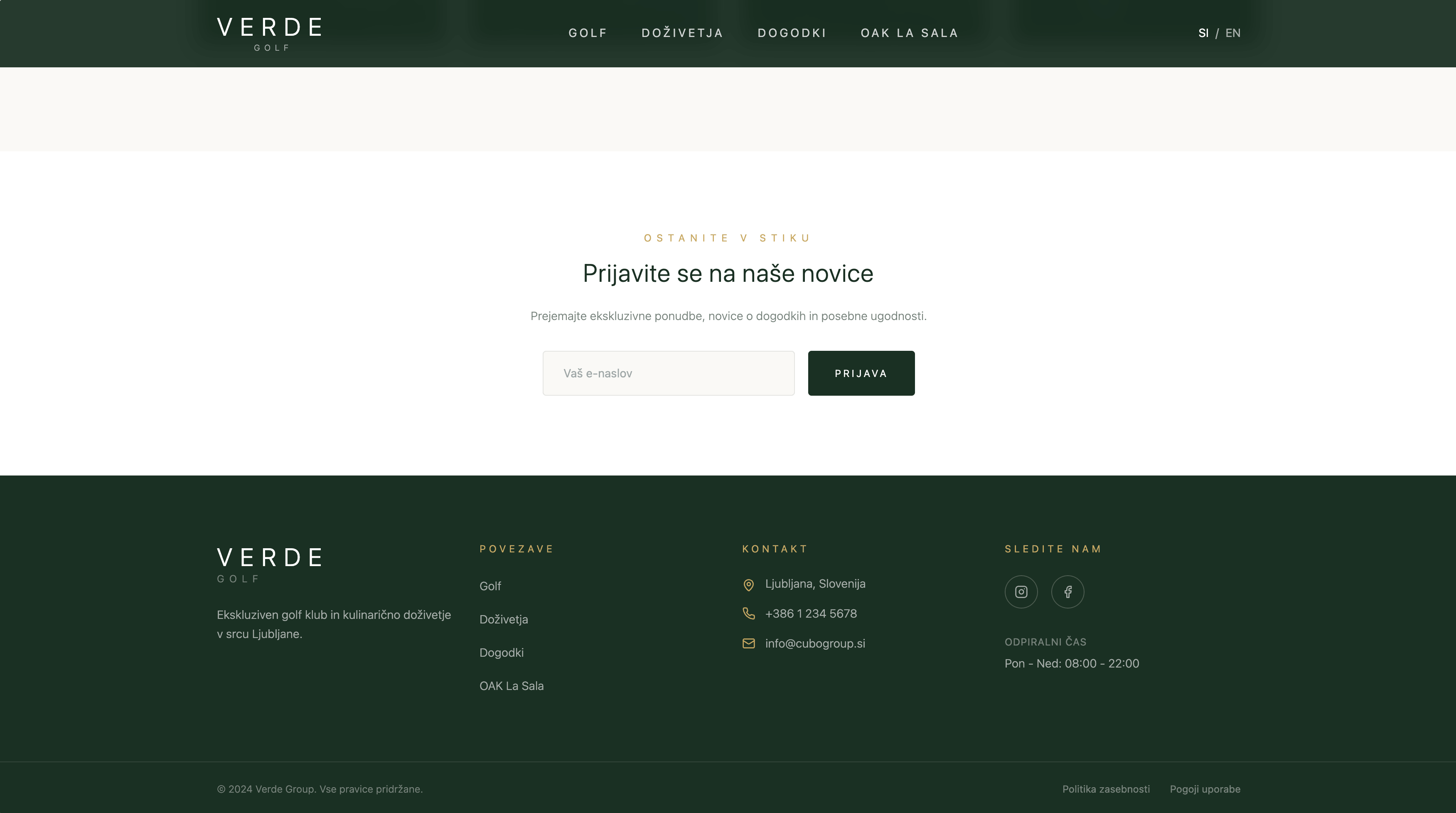Open the Politika zasebnosti link
This screenshot has height=813, width=1456.
1106,789
